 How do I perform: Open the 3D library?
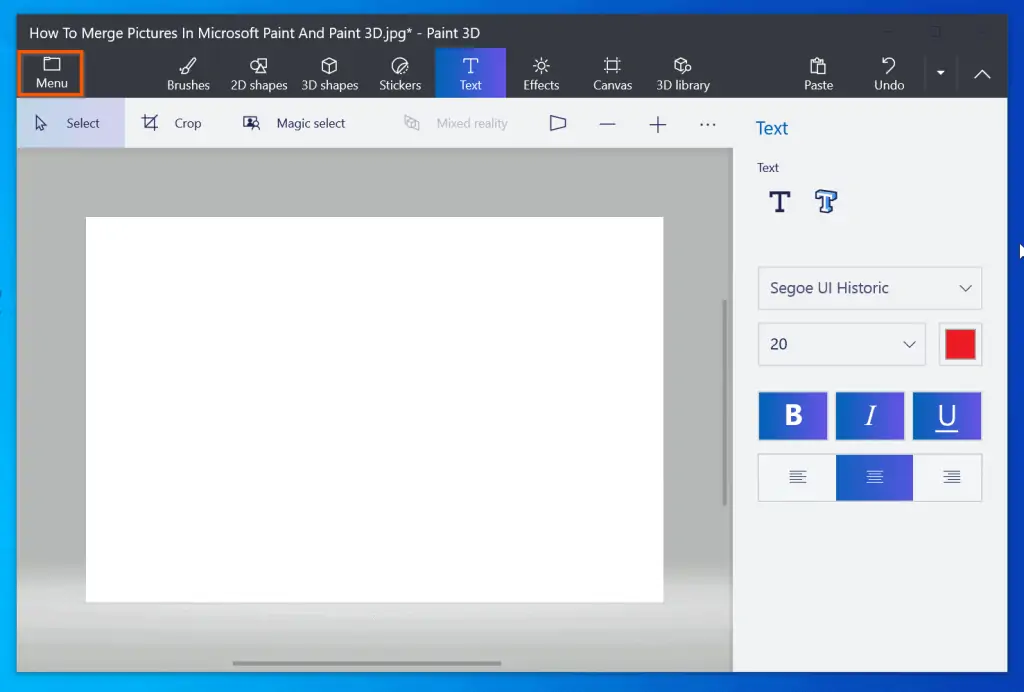pos(683,73)
